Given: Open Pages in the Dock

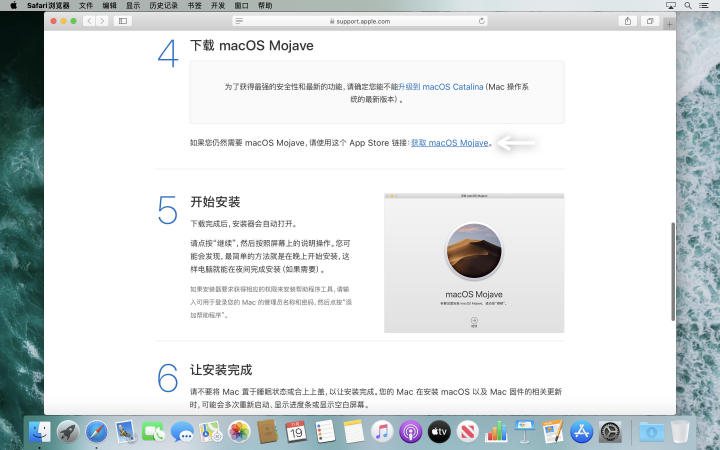Looking at the screenshot, I should (553, 432).
